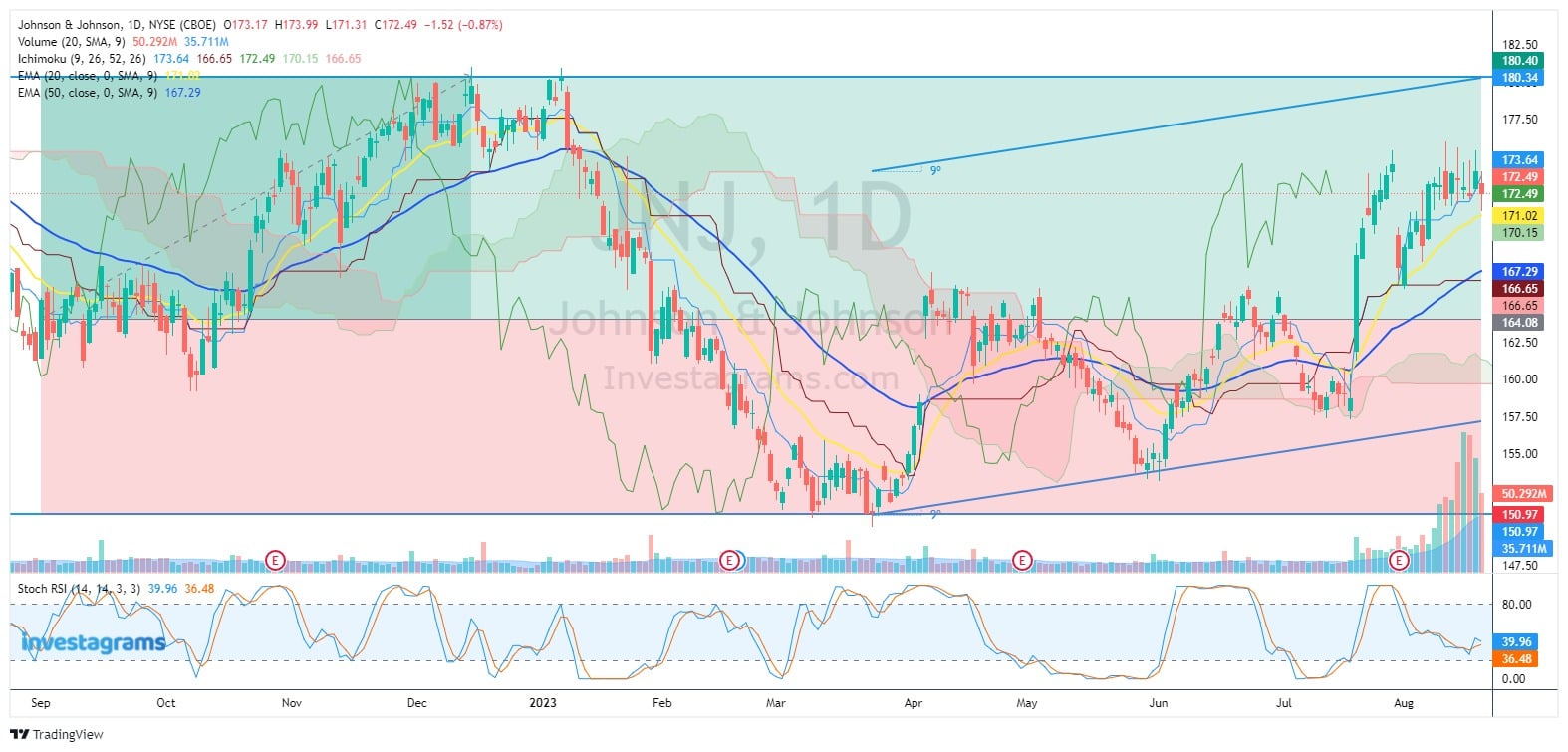Viewport: 1568px width, 752px height.
Task: Click the green 172.49 price label
Action: pos(1520,194)
